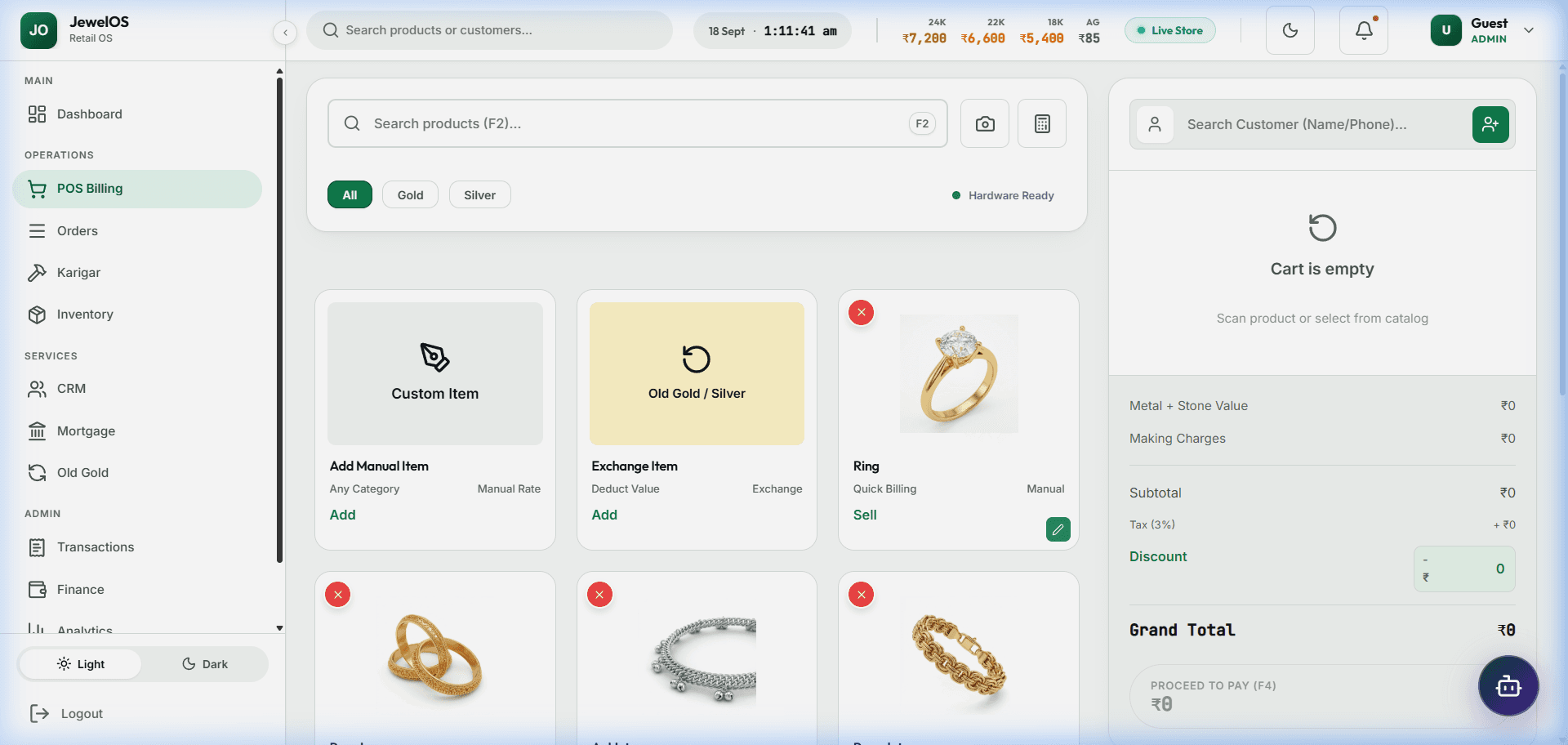Edit the Ring product with pencil icon
This screenshot has width=1568, height=745.
1058,529
